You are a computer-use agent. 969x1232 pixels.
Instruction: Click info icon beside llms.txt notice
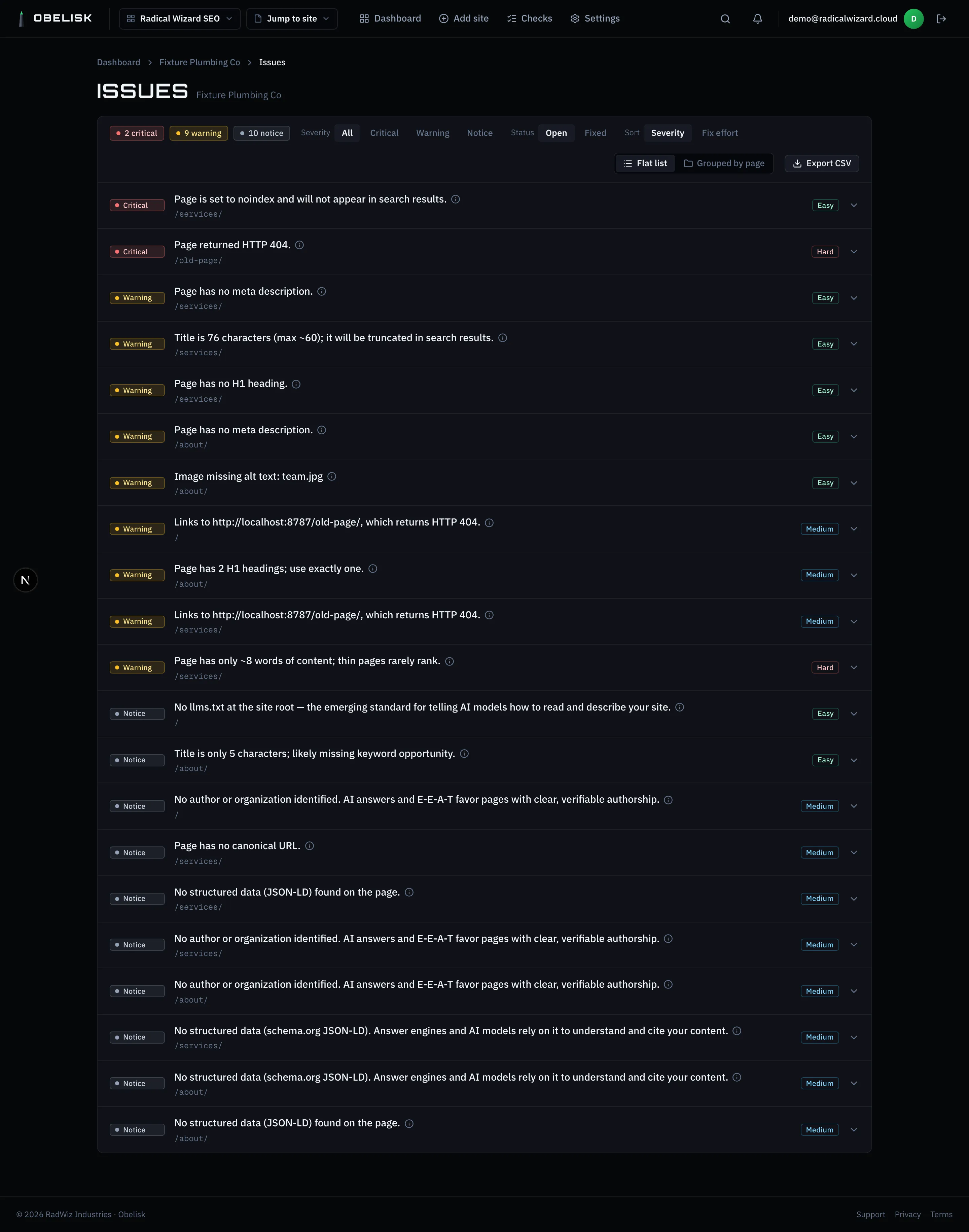(x=680, y=707)
